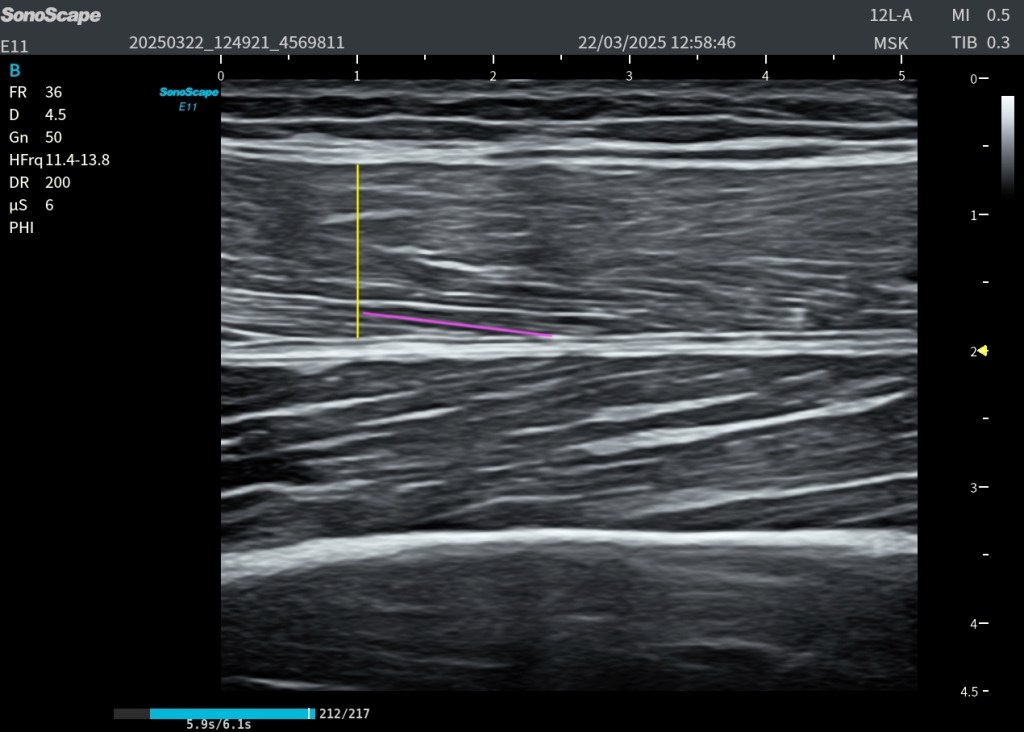
Task: Click the 4.5 depth scale marker
Action: pyautogui.click(x=968, y=692)
